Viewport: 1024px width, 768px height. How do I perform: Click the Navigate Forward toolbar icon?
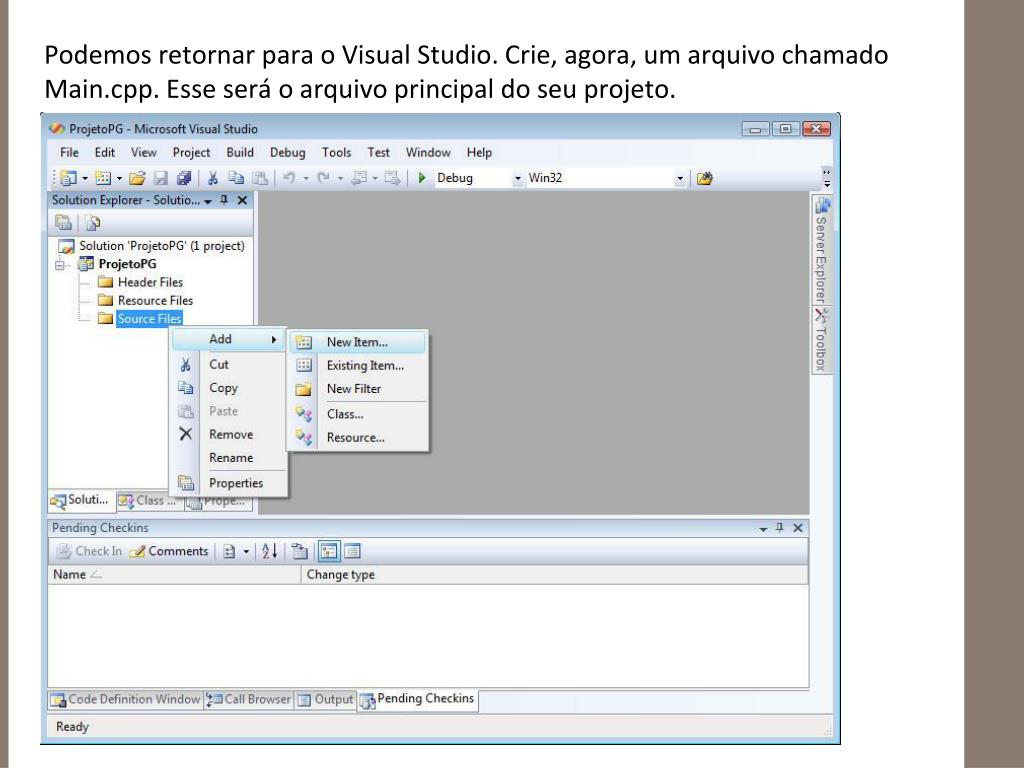tap(392, 178)
